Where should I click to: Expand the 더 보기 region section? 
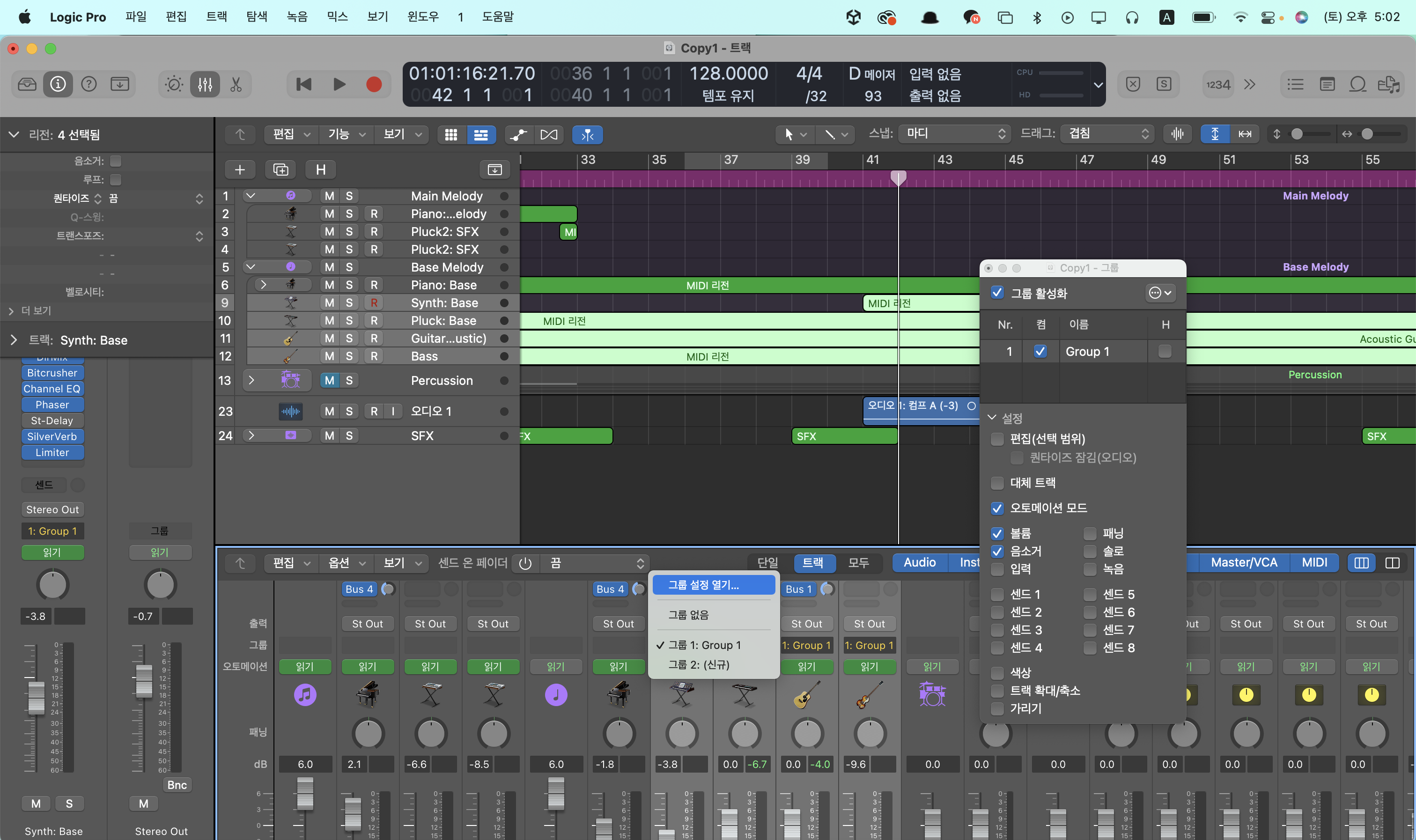(11, 311)
